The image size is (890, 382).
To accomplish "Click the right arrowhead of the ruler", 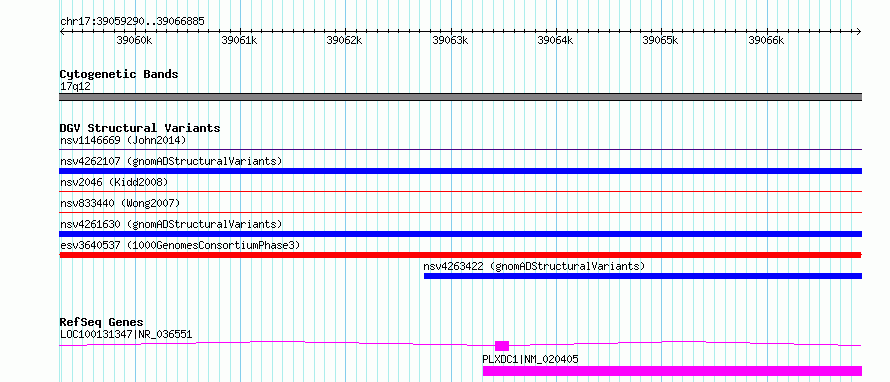I will 858,32.
